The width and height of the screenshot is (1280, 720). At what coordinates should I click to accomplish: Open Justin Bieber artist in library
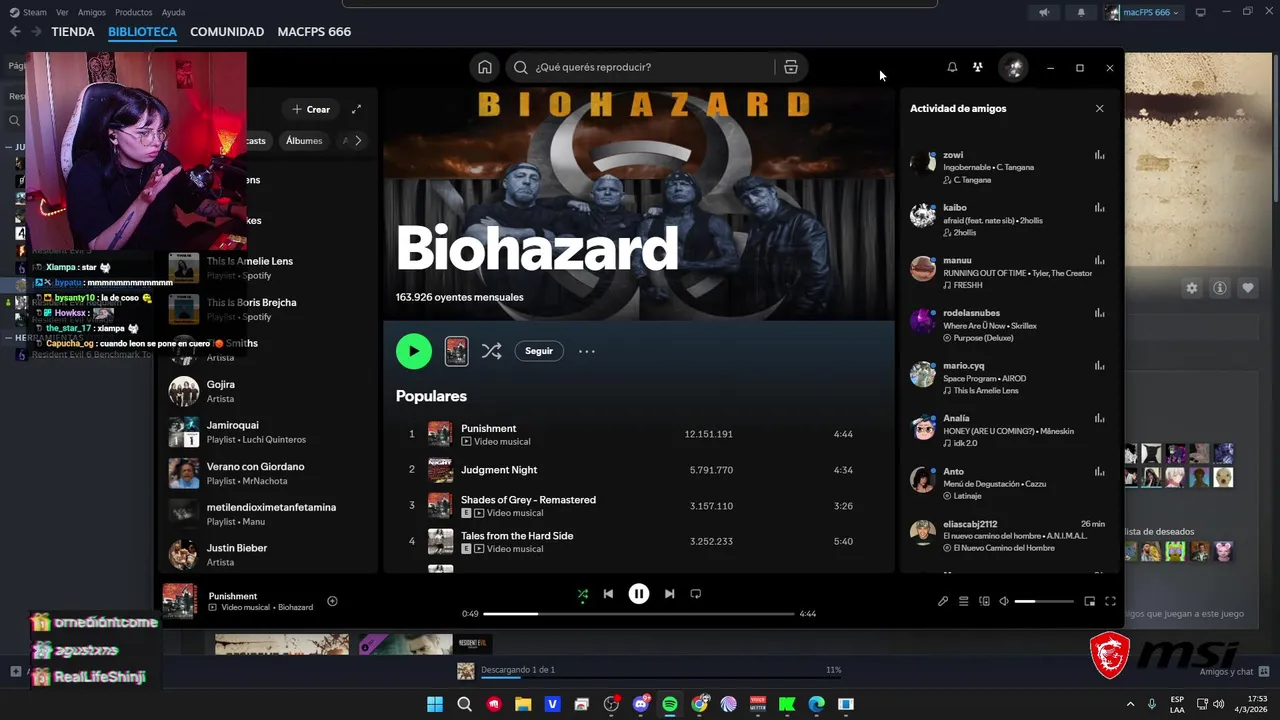click(x=270, y=554)
